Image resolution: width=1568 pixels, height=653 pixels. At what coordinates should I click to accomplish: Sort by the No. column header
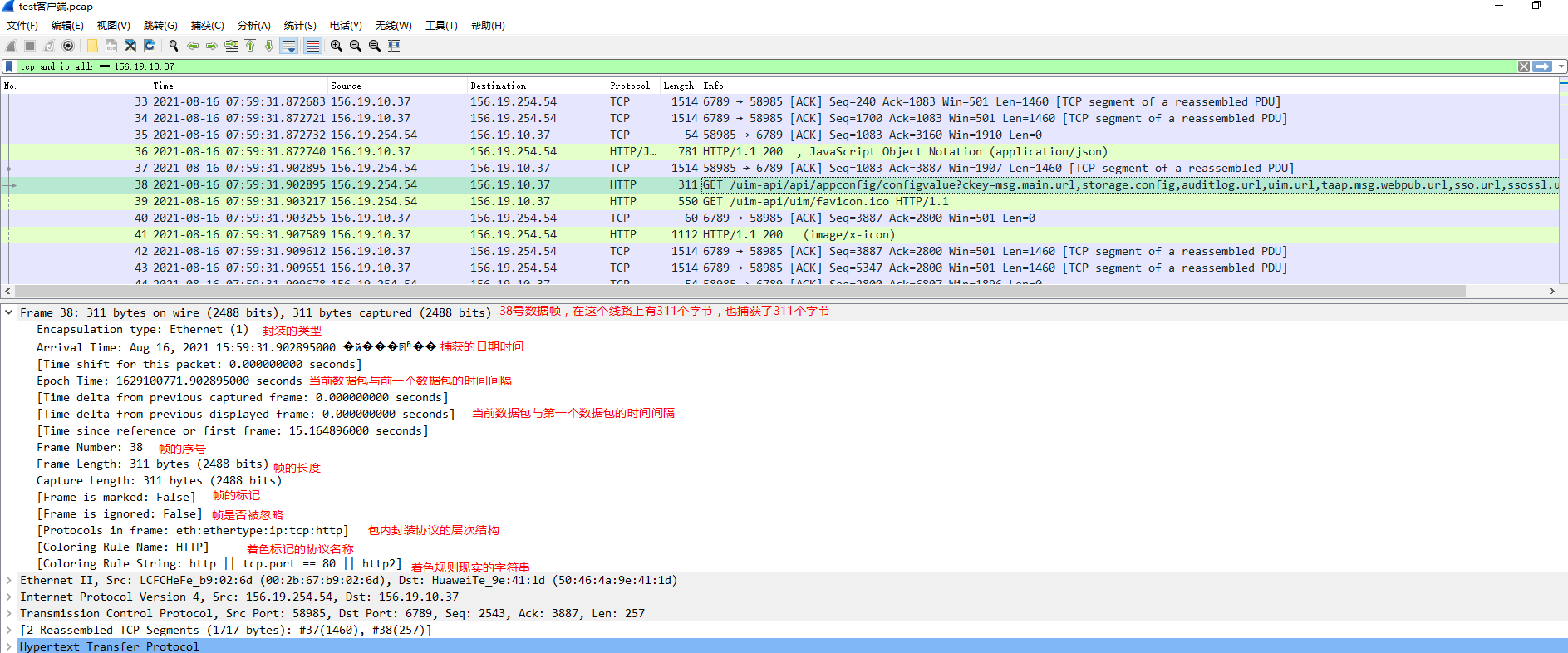tap(76, 86)
